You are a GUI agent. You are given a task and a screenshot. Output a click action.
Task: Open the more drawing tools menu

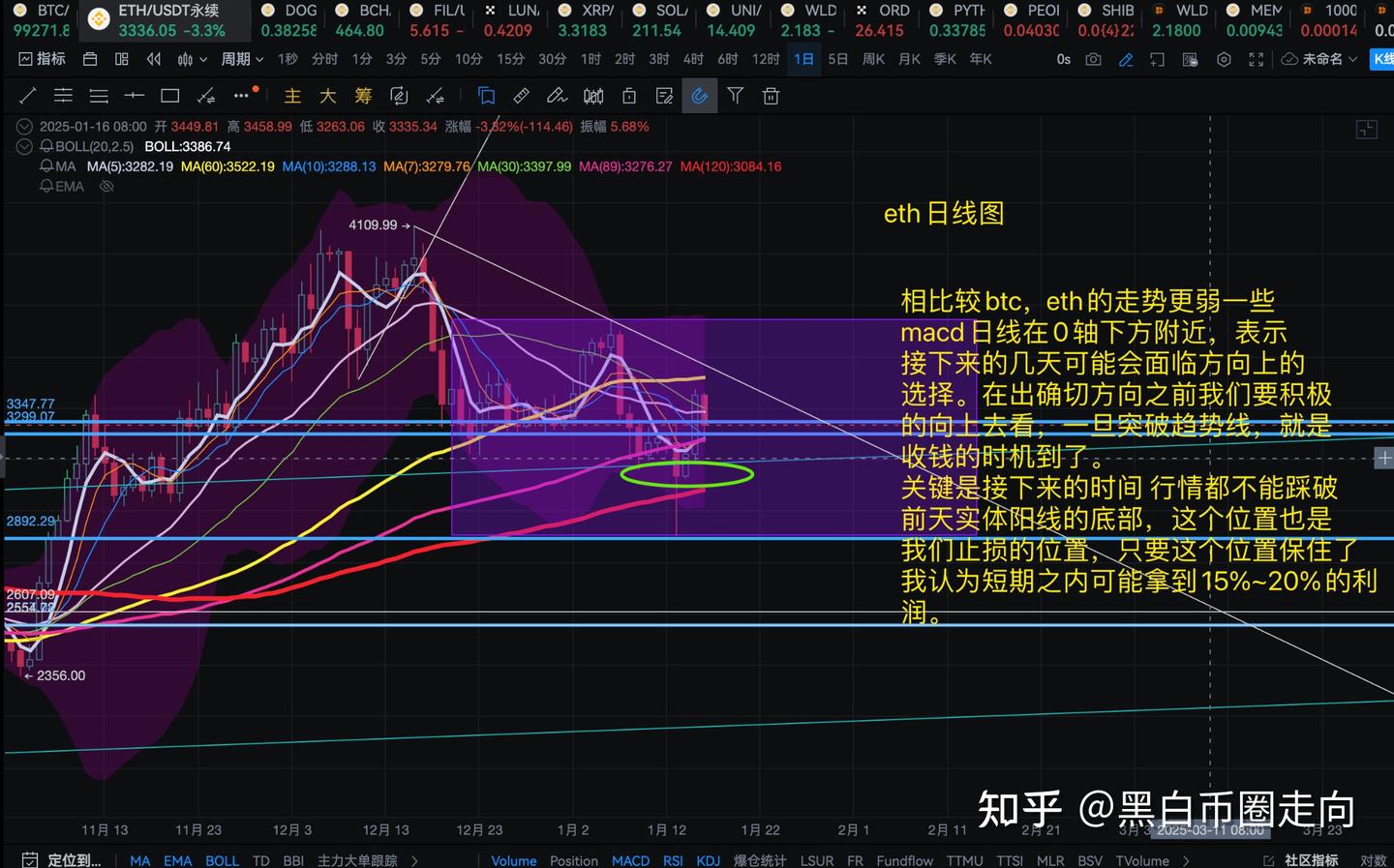(x=241, y=96)
